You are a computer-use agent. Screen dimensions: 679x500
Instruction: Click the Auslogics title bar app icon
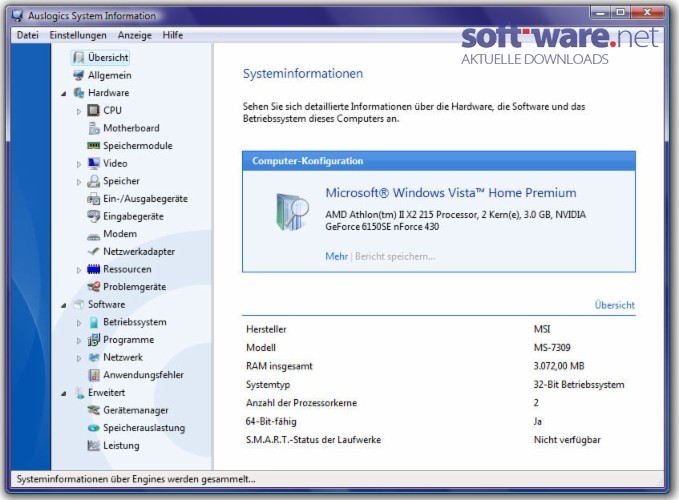18,16
